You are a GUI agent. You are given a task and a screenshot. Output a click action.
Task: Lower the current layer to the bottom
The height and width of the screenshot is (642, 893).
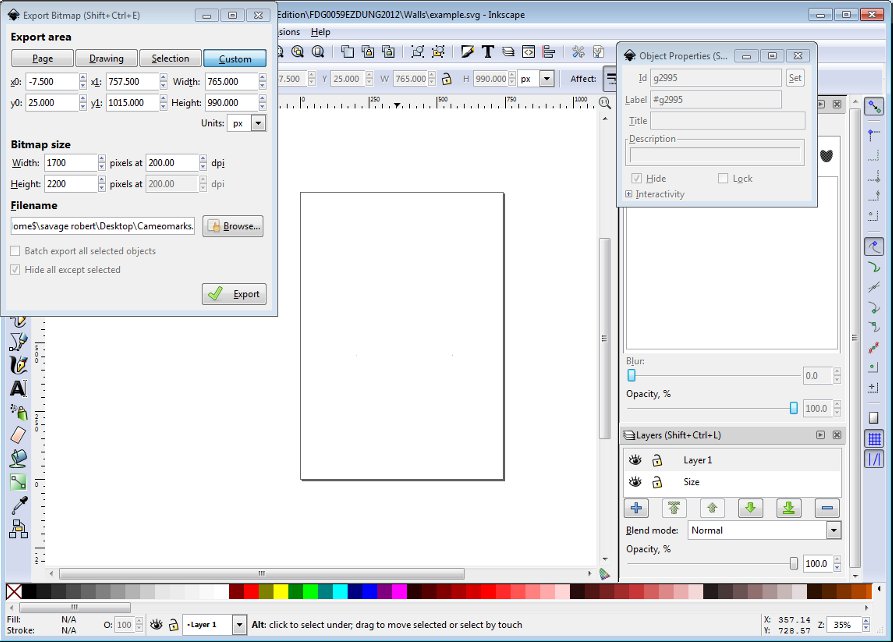tap(789, 508)
